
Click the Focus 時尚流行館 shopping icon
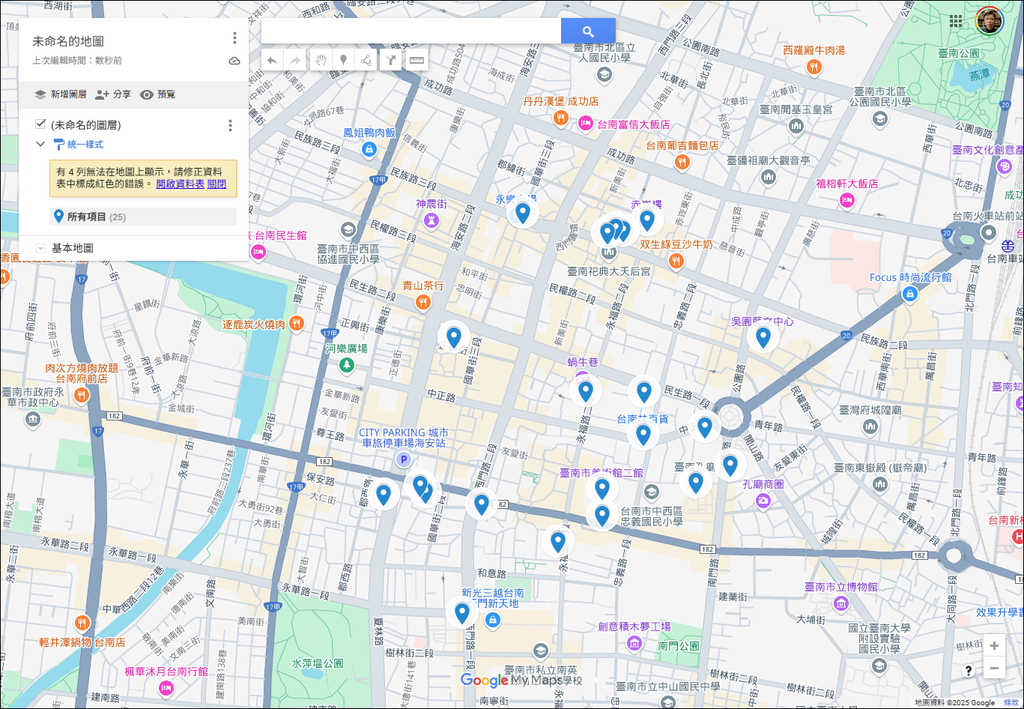coord(909,294)
